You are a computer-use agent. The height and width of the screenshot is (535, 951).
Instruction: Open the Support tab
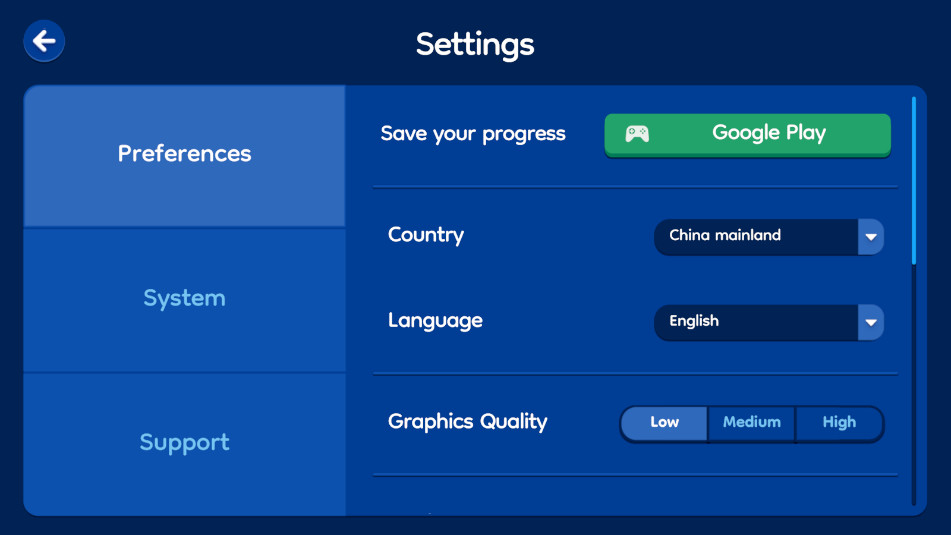(184, 444)
